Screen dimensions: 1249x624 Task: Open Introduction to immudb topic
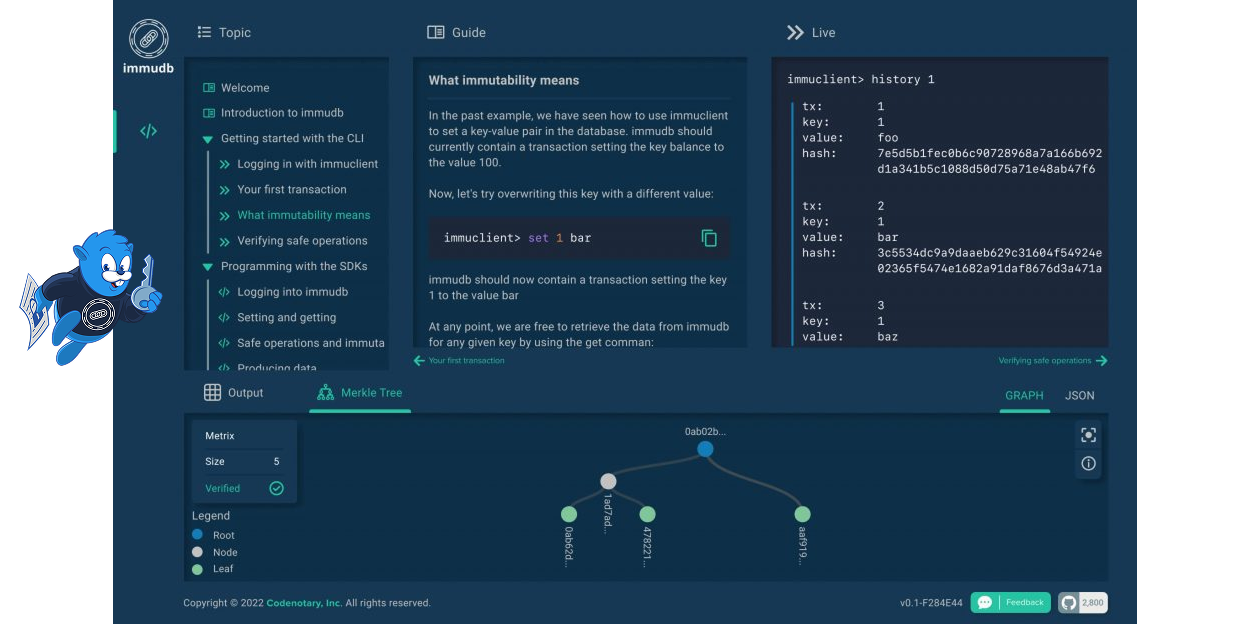(x=282, y=113)
